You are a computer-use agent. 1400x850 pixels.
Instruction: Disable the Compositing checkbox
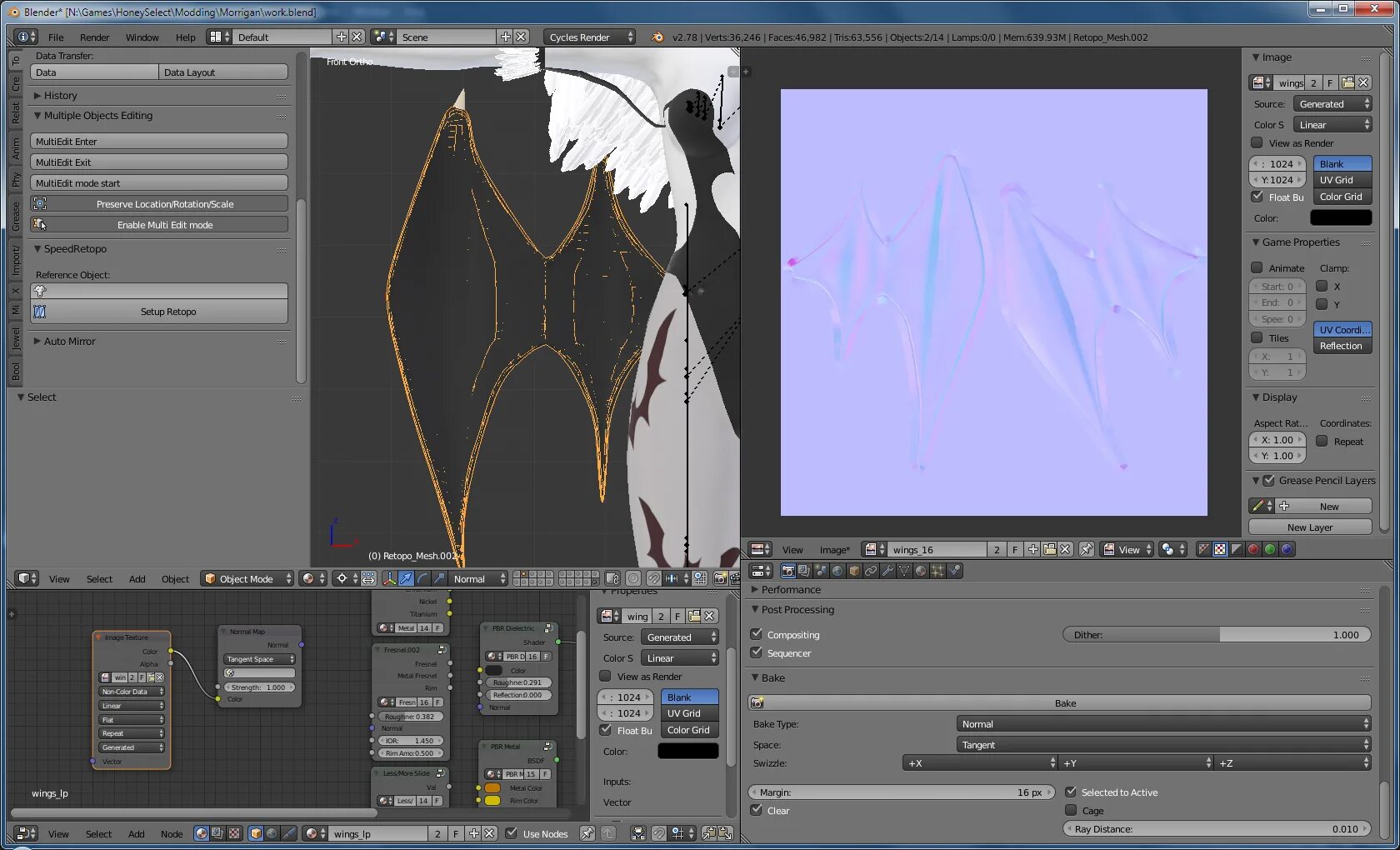[x=757, y=634]
